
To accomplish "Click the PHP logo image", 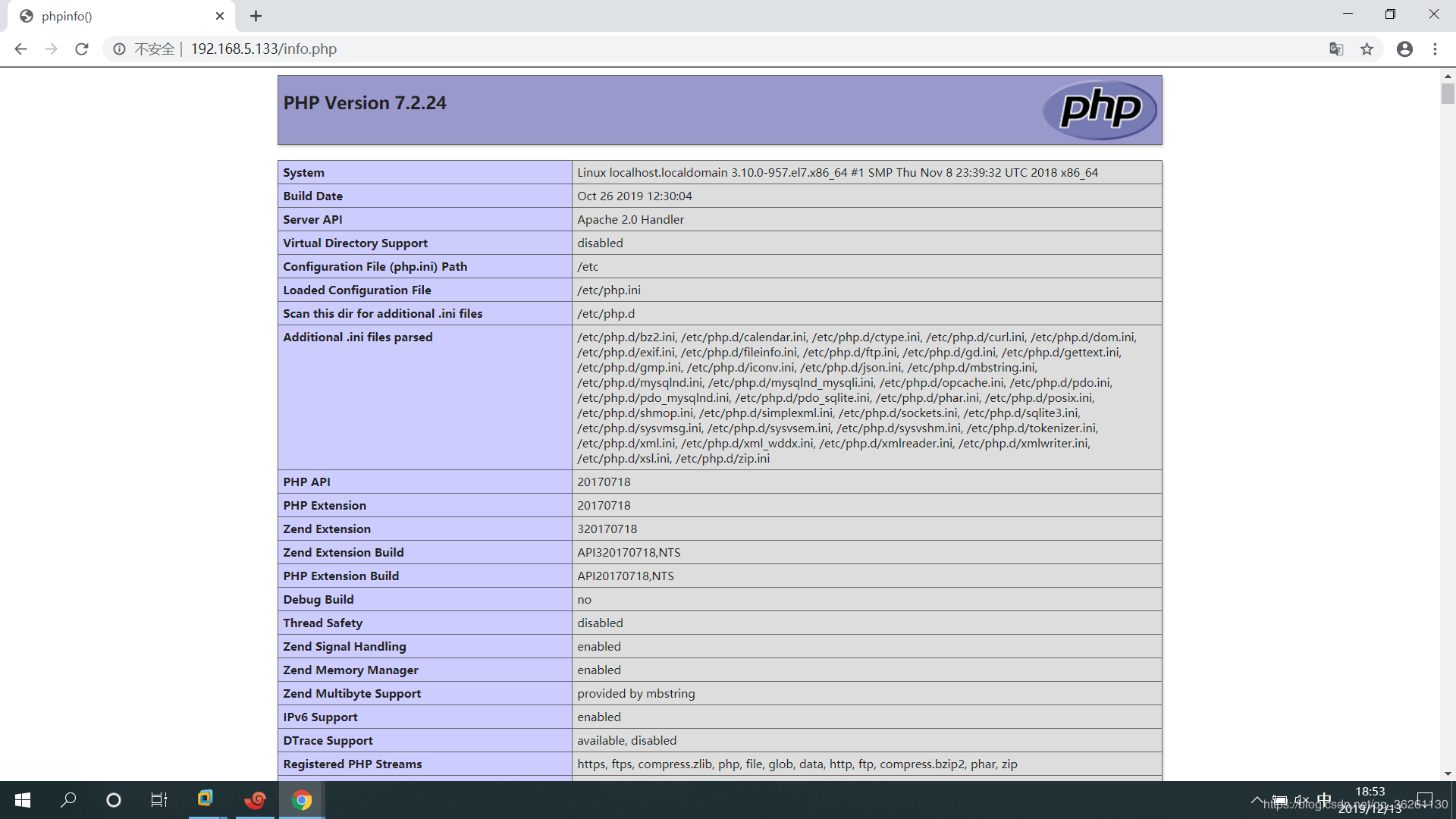I will tap(1100, 110).
